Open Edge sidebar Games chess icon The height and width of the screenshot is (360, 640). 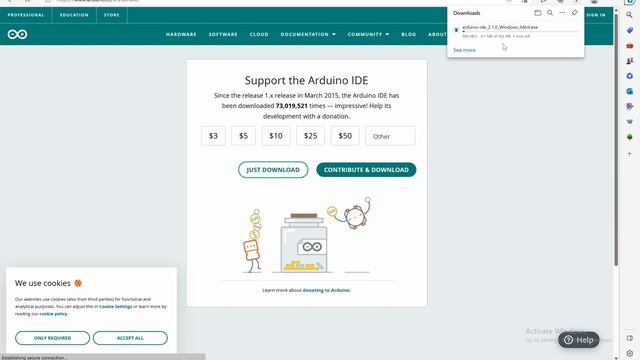click(x=629, y=61)
